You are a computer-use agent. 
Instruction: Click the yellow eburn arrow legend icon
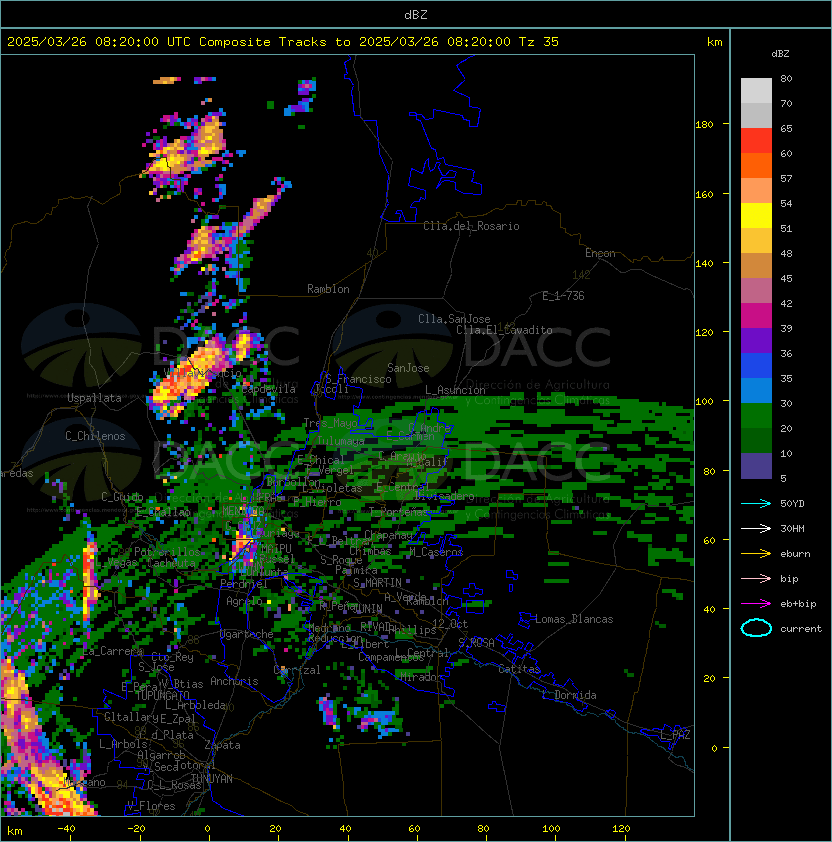tap(756, 553)
